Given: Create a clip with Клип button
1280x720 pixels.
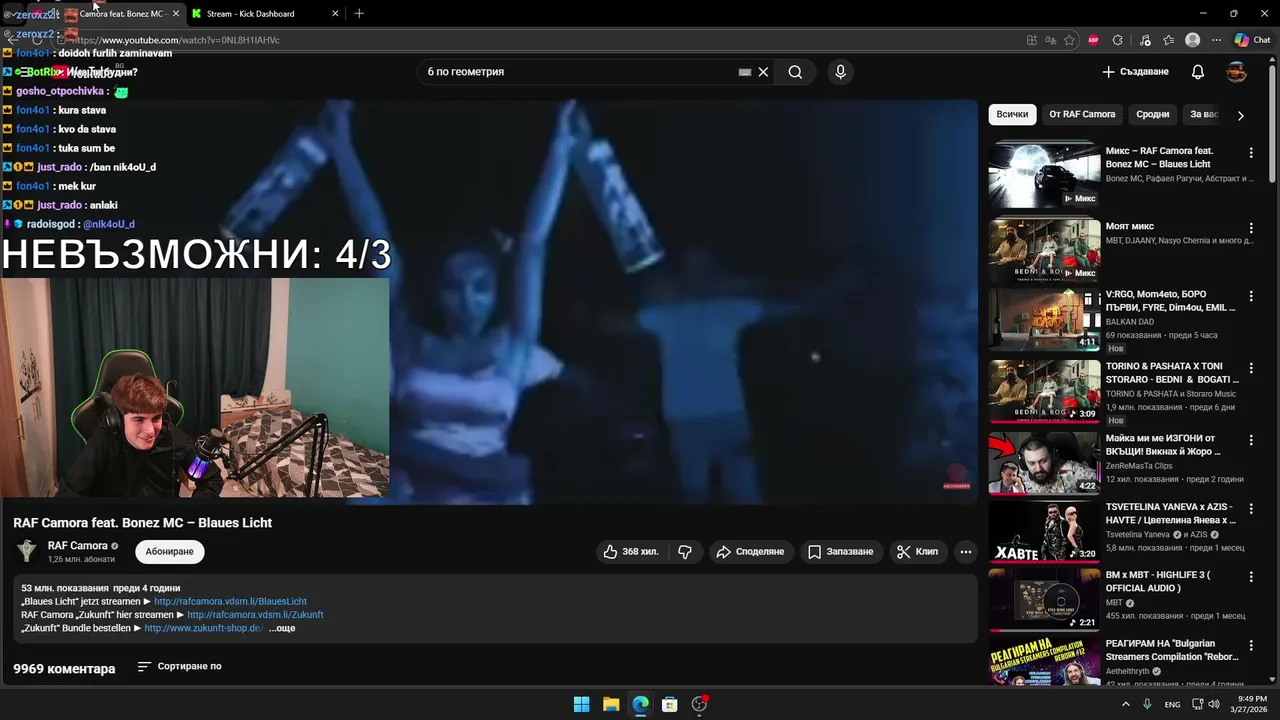Looking at the screenshot, I should click(918, 551).
